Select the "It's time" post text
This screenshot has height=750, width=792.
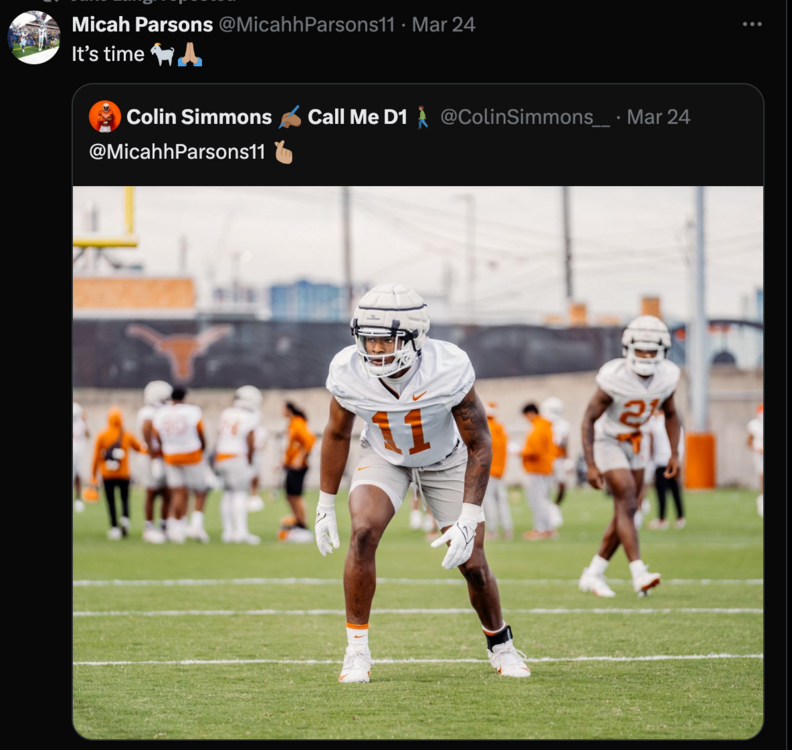coord(108,55)
